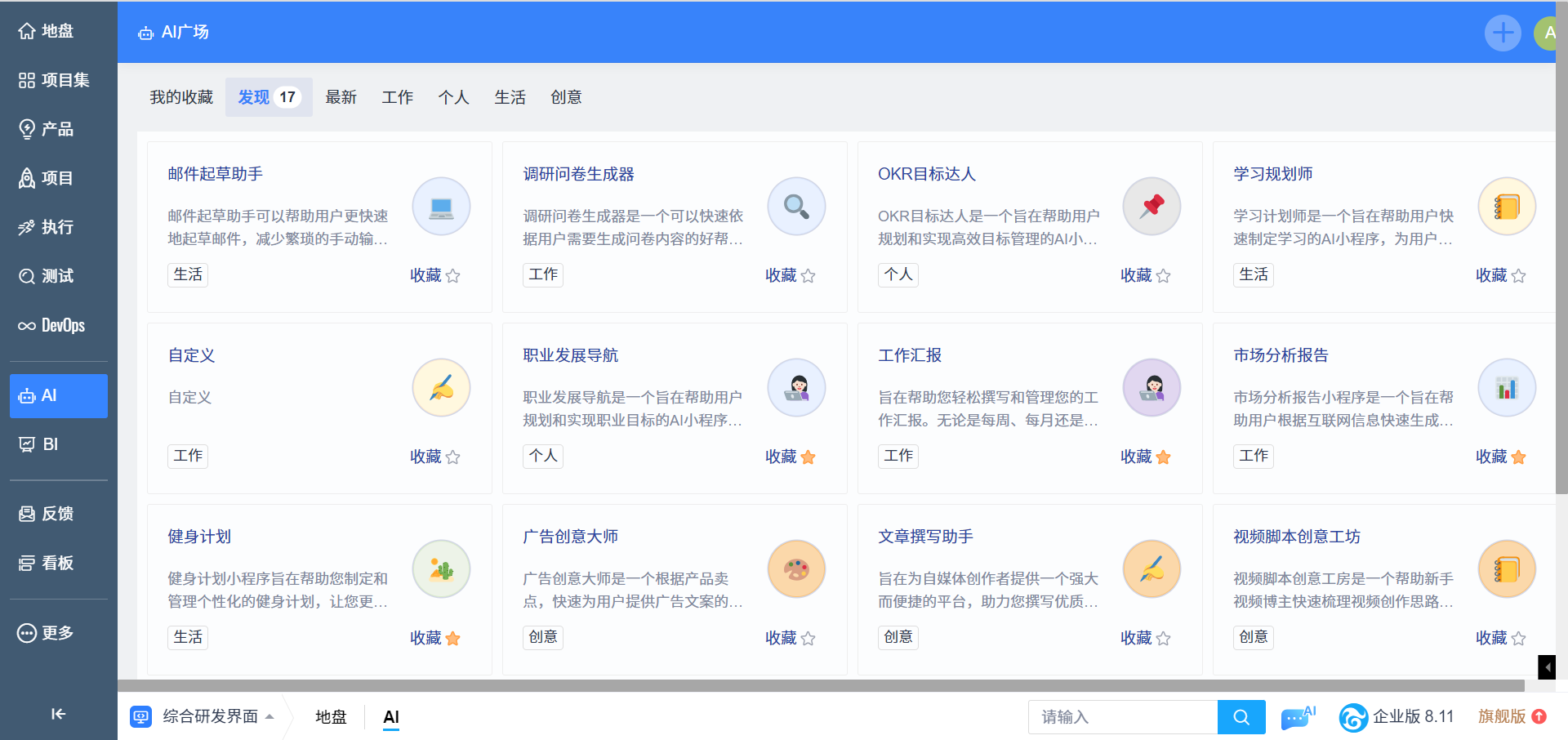Collapse the left sidebar
1568x740 pixels.
[x=58, y=714]
